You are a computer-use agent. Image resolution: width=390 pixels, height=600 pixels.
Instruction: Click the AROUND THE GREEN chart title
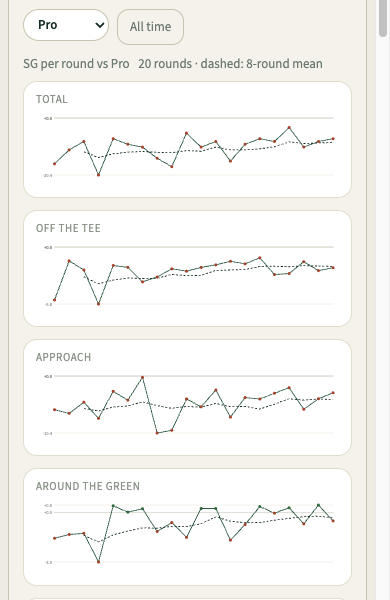(x=88, y=486)
